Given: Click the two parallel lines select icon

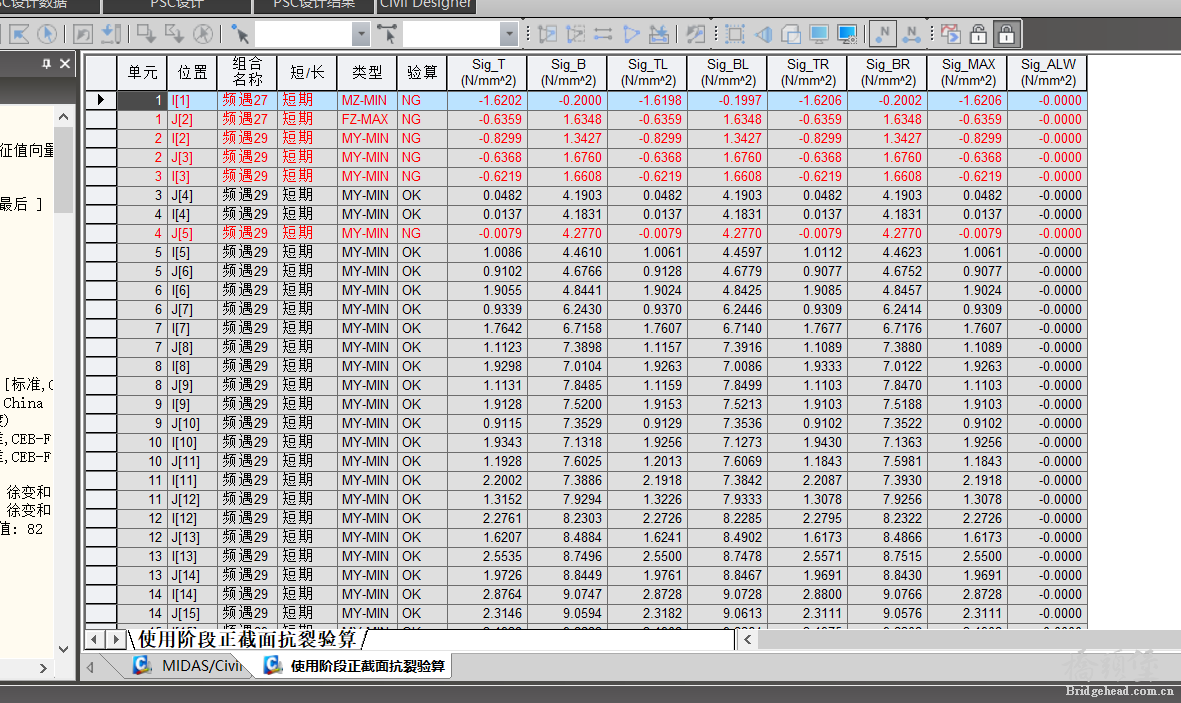Looking at the screenshot, I should point(603,34).
